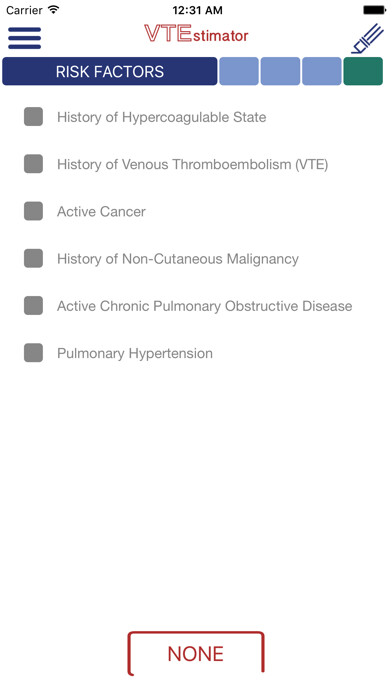The width and height of the screenshot is (392, 696).
Task: Select History of Non-Cutaneous Malignancy checkbox
Action: [33, 258]
